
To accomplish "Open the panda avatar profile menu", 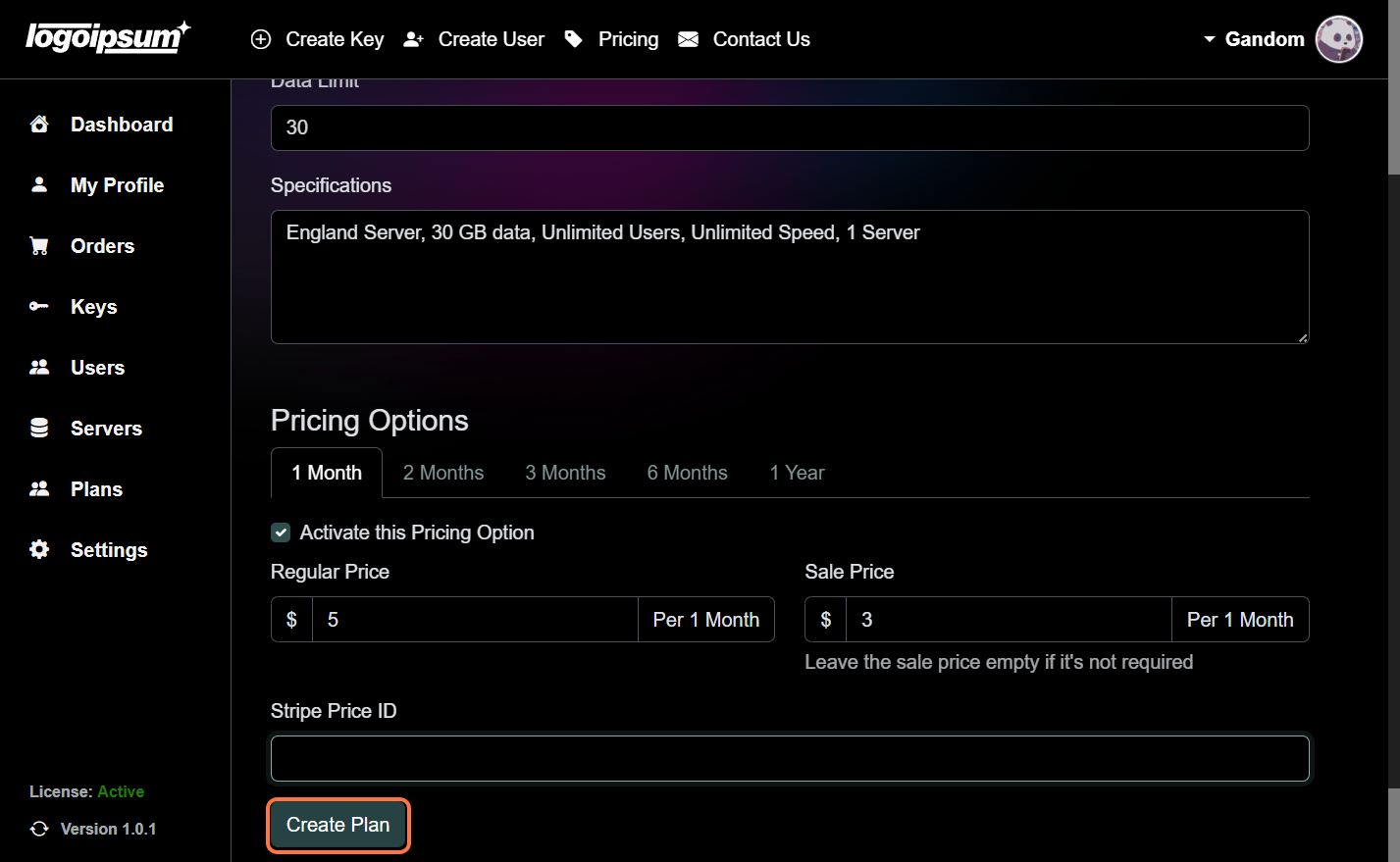I will pos(1338,39).
